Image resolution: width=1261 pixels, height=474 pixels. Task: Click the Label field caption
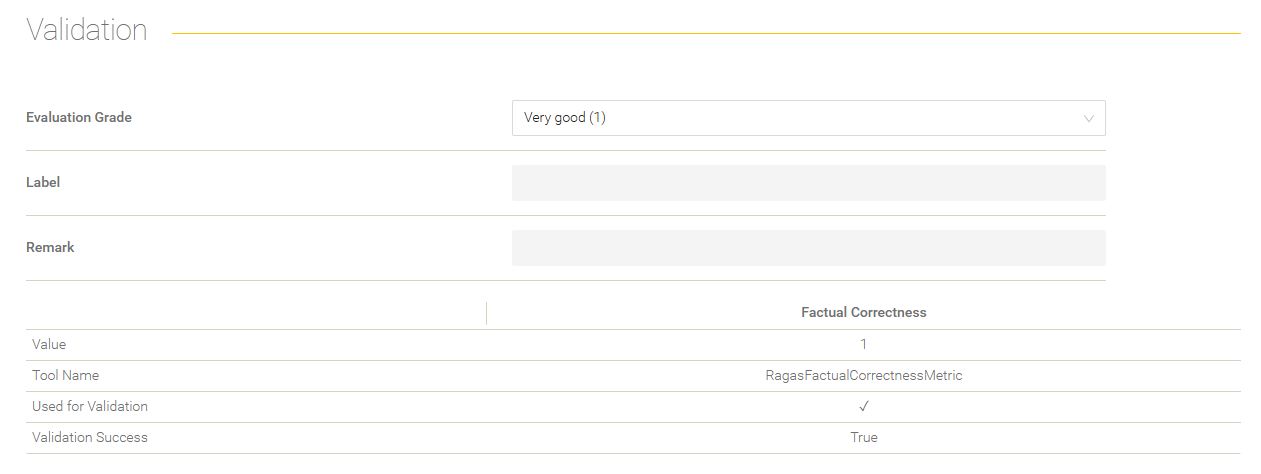tap(43, 182)
